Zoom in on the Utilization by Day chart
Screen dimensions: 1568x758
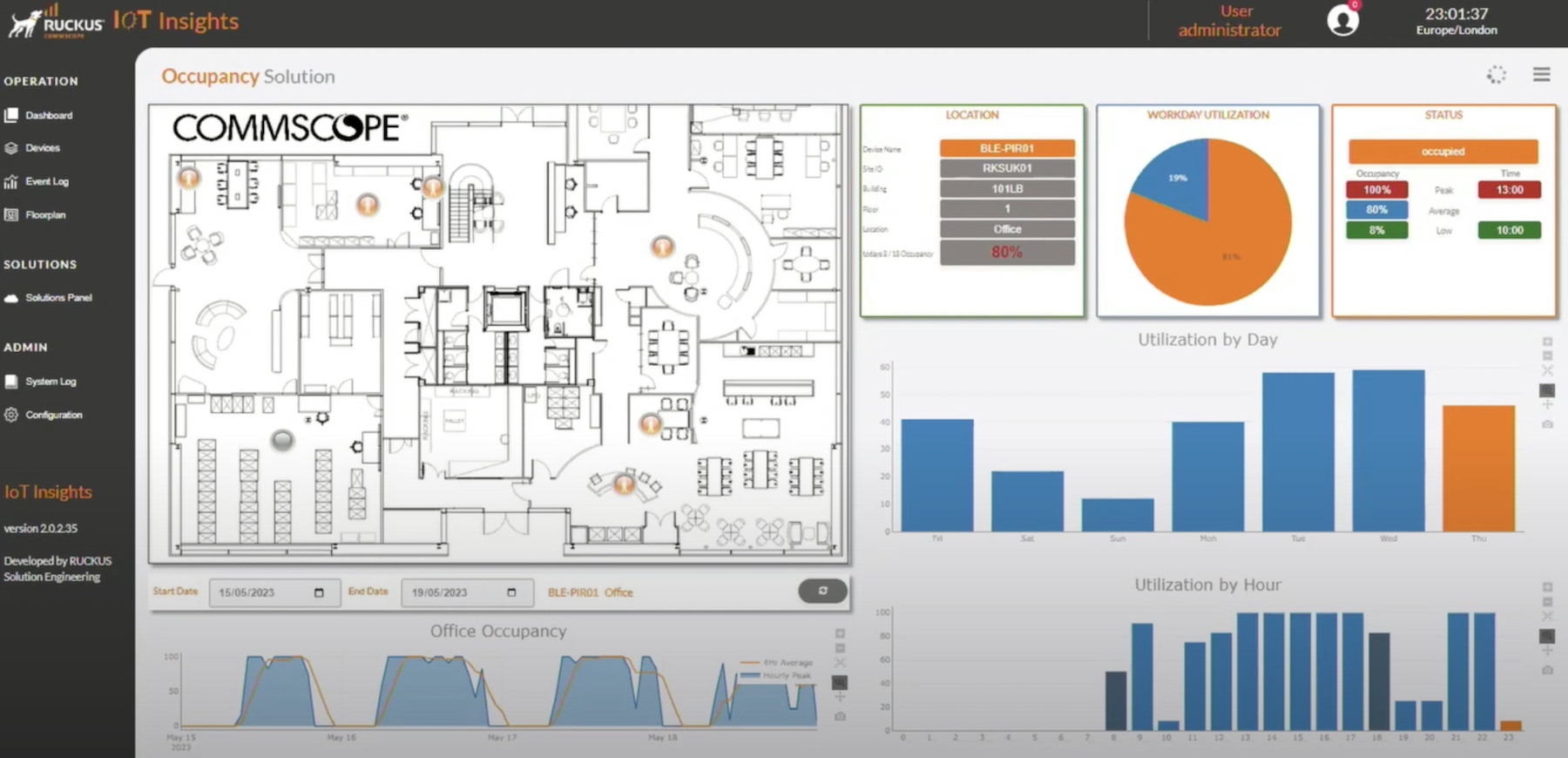[x=1547, y=342]
